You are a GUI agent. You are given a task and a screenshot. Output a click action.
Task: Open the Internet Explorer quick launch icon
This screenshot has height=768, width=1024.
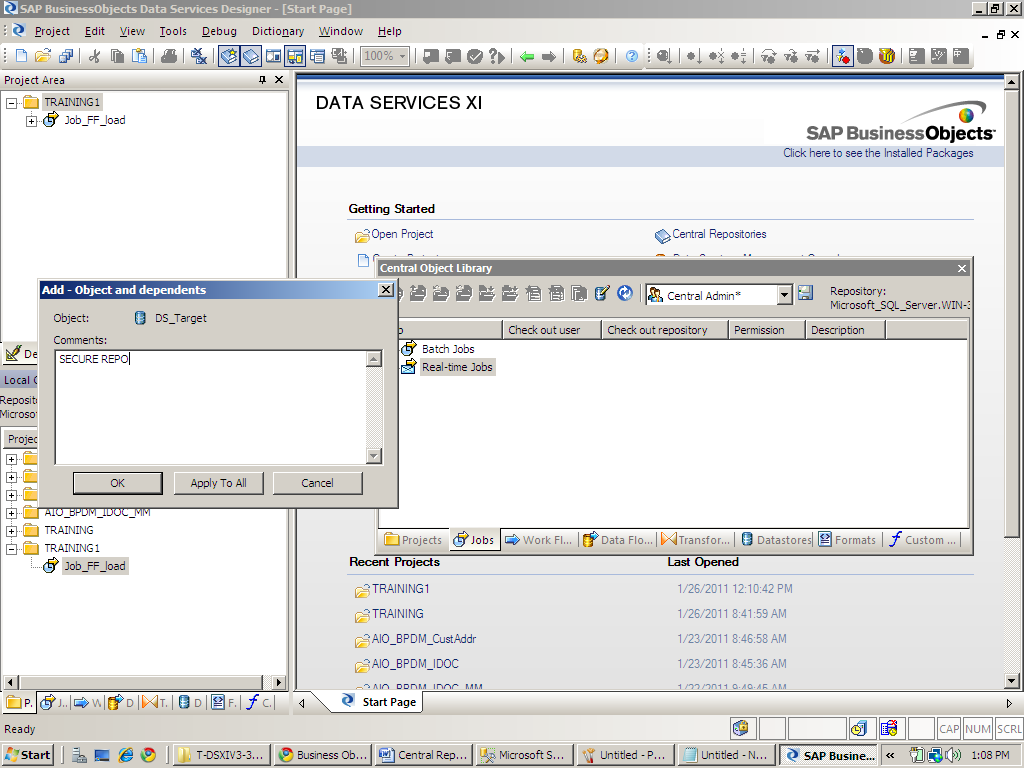pyautogui.click(x=125, y=756)
